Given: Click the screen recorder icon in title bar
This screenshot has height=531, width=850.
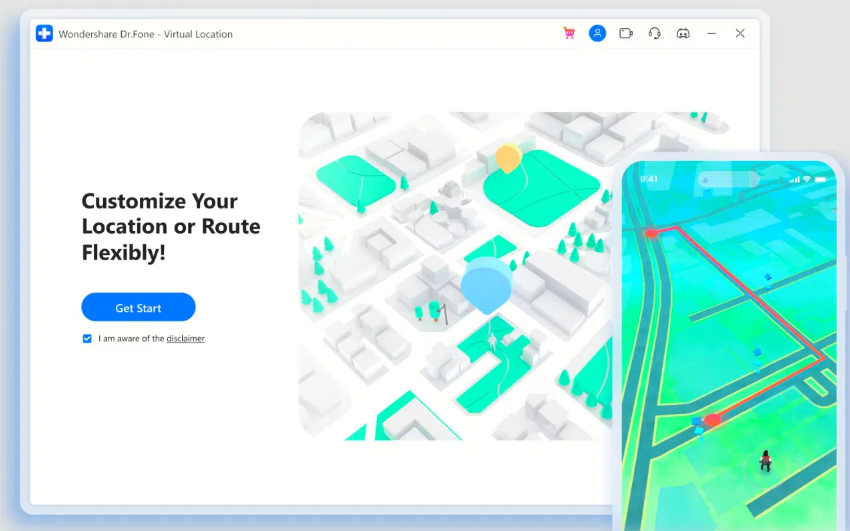Looking at the screenshot, I should pos(626,34).
